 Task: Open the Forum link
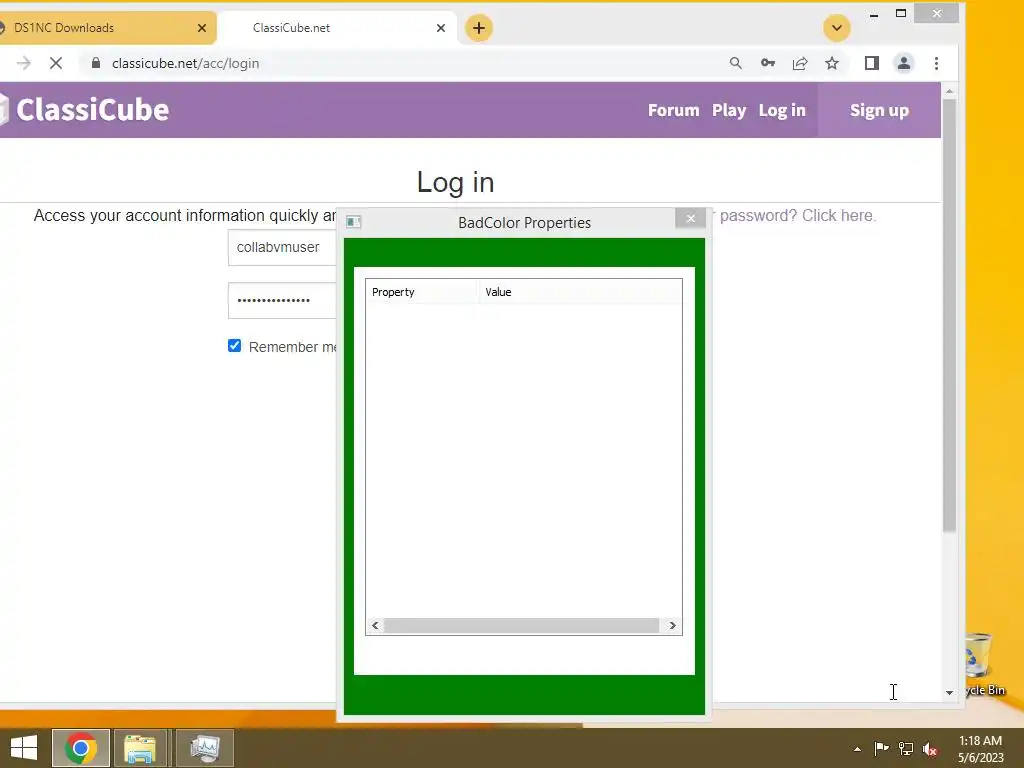[673, 110]
